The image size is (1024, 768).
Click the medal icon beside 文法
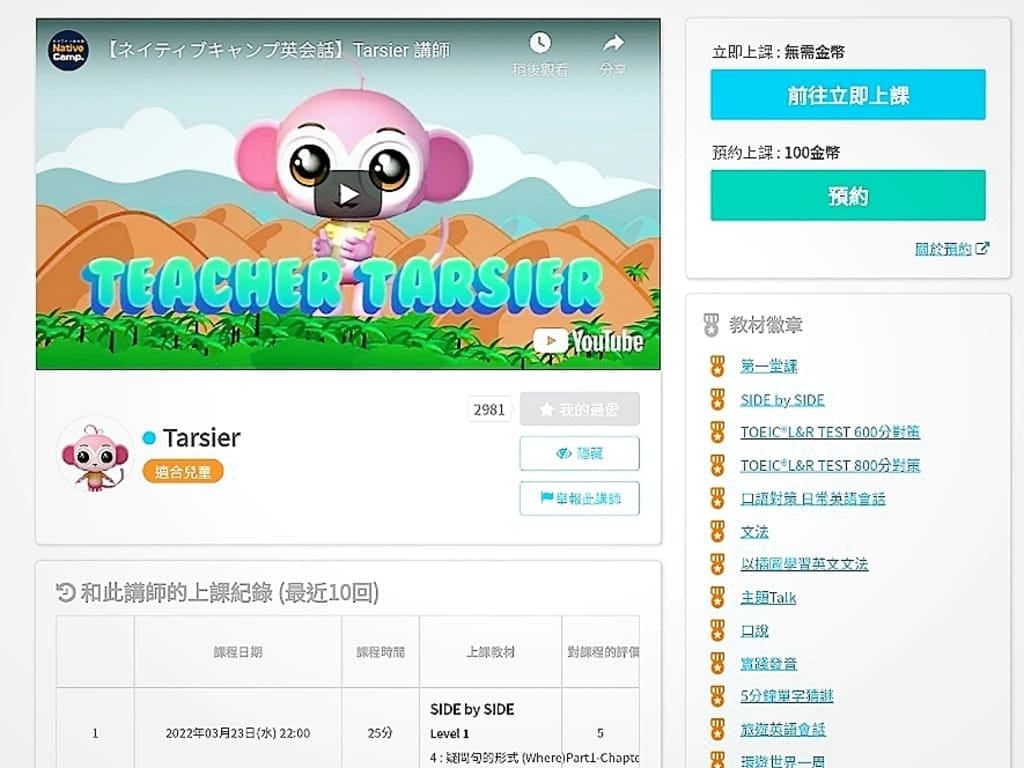[717, 532]
